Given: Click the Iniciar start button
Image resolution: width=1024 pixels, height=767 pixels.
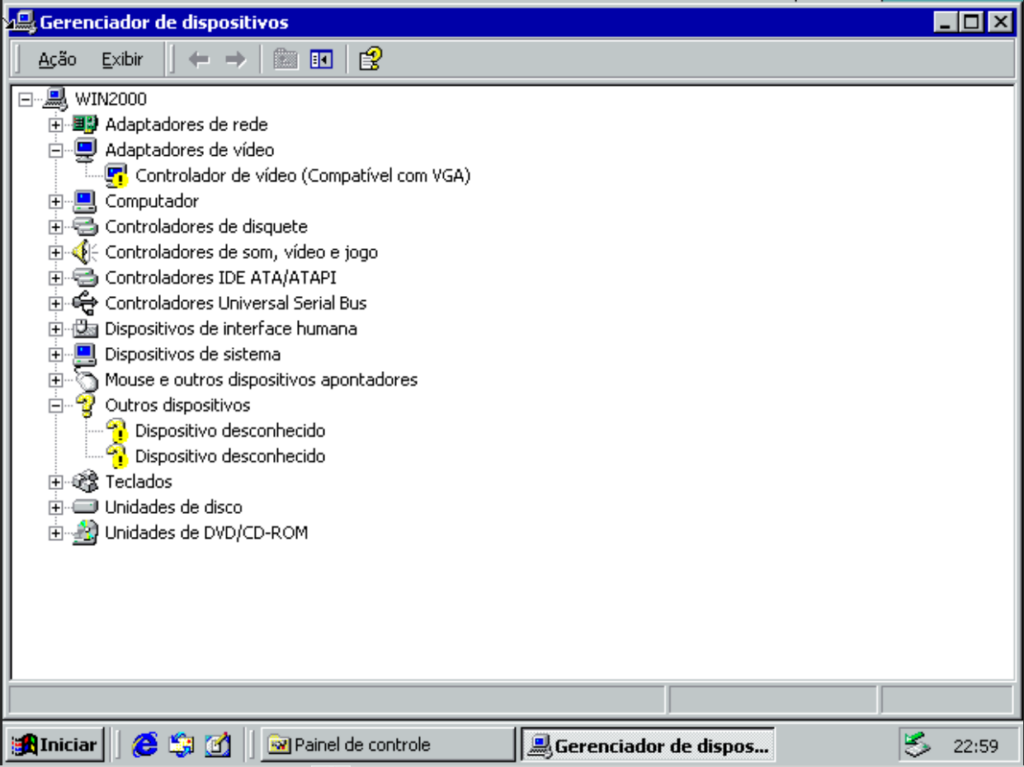Looking at the screenshot, I should 55,744.
